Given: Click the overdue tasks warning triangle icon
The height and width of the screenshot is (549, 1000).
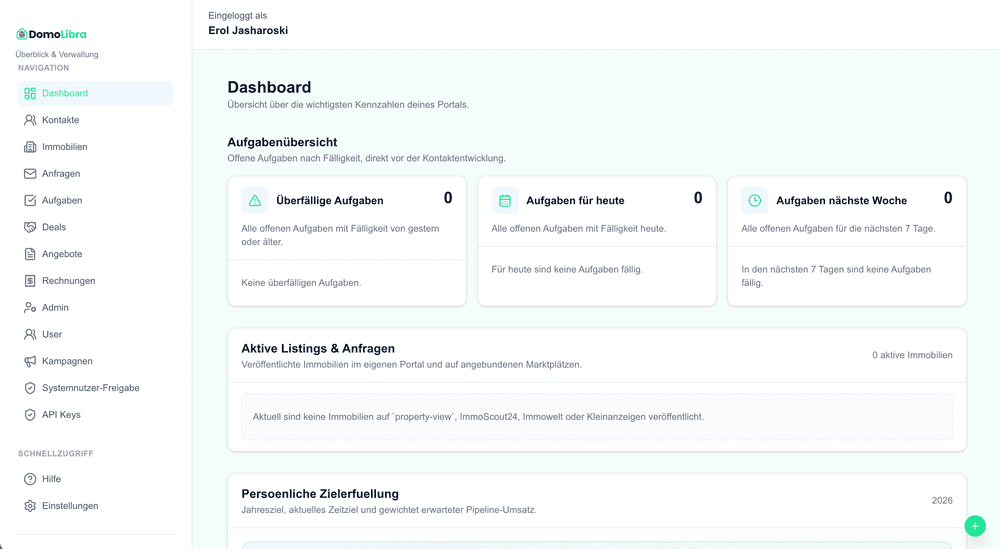Looking at the screenshot, I should (x=255, y=201).
